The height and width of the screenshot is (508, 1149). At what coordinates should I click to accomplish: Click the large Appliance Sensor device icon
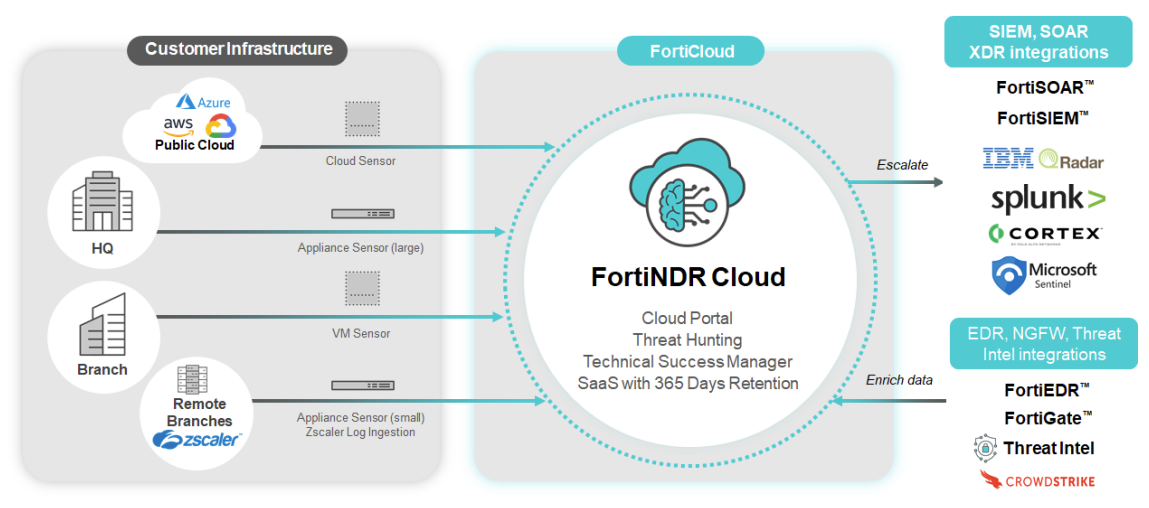tap(363, 214)
